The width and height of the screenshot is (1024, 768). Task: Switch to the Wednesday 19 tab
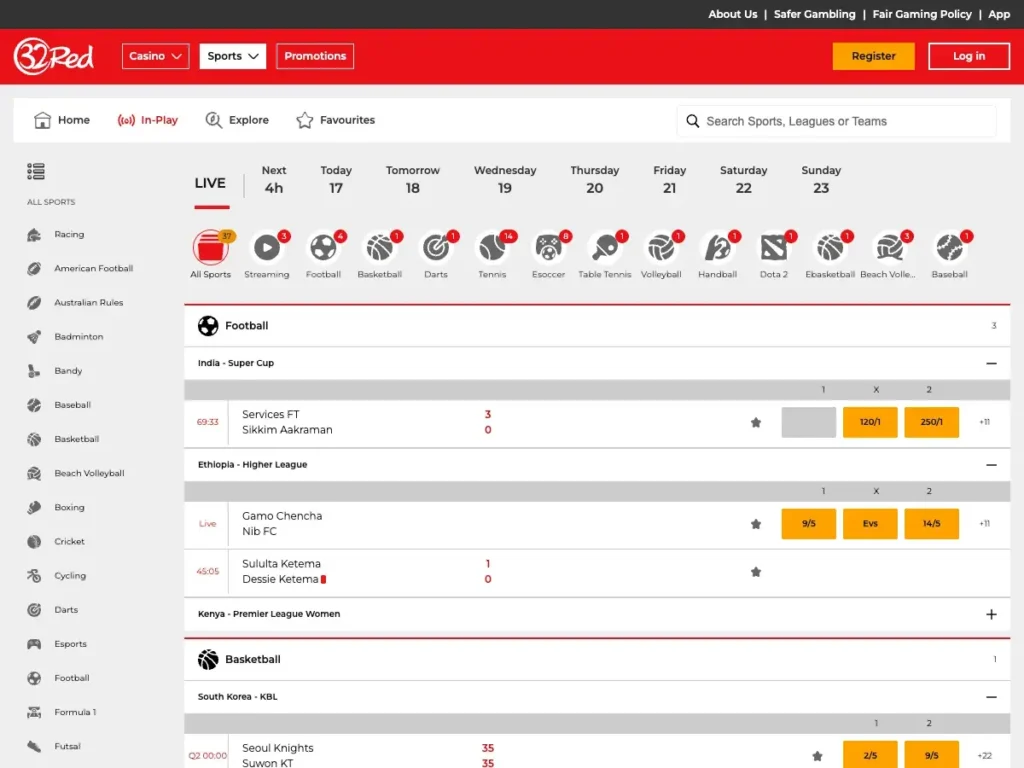(505, 179)
